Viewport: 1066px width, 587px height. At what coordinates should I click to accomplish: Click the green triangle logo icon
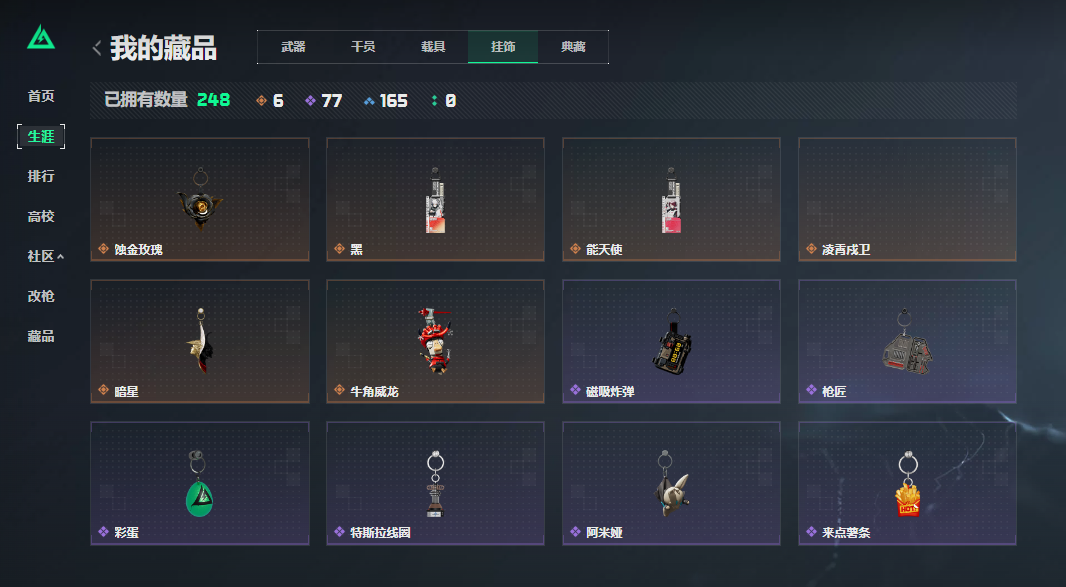(41, 37)
